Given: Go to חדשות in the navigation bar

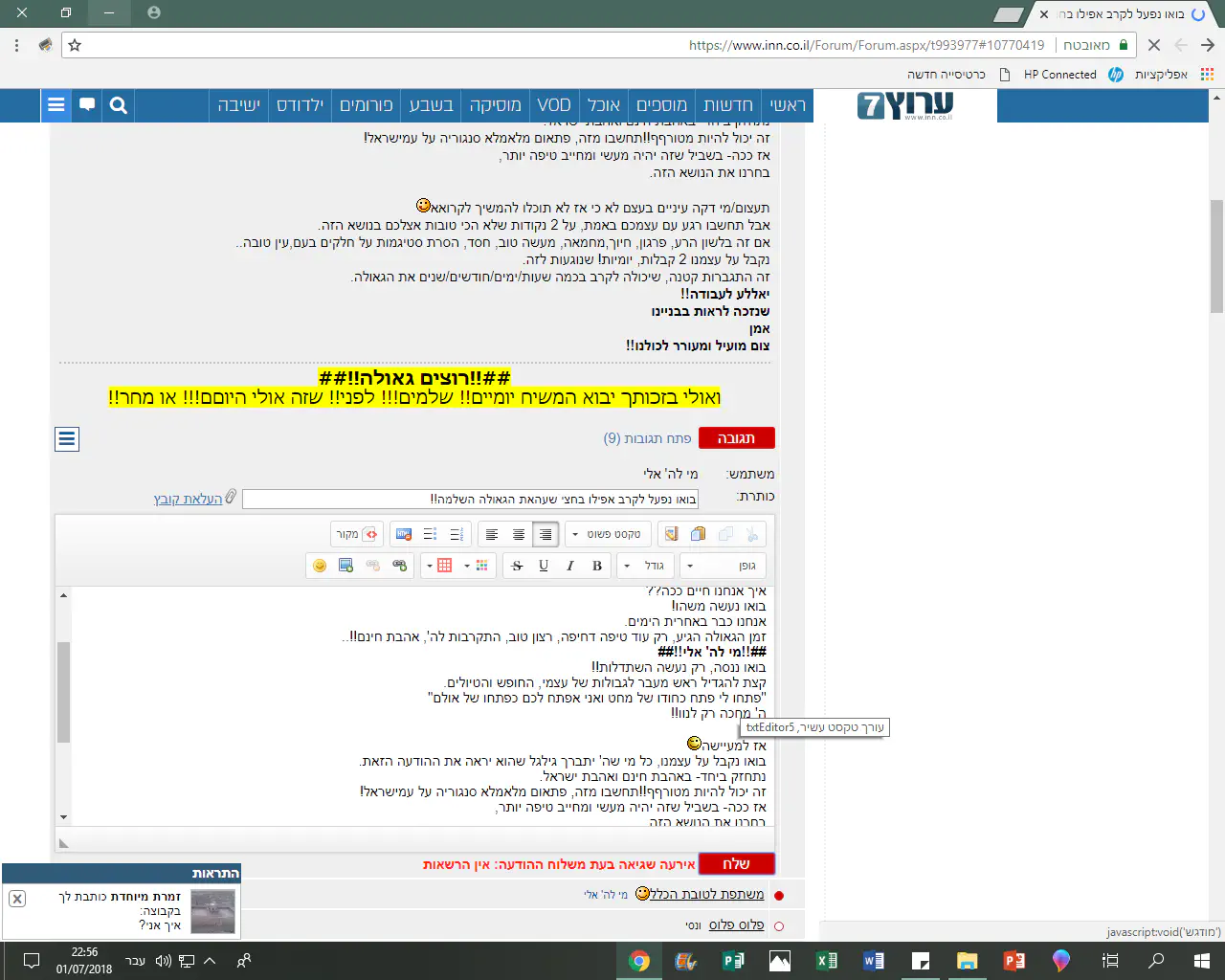Looking at the screenshot, I should pyautogui.click(x=728, y=105).
